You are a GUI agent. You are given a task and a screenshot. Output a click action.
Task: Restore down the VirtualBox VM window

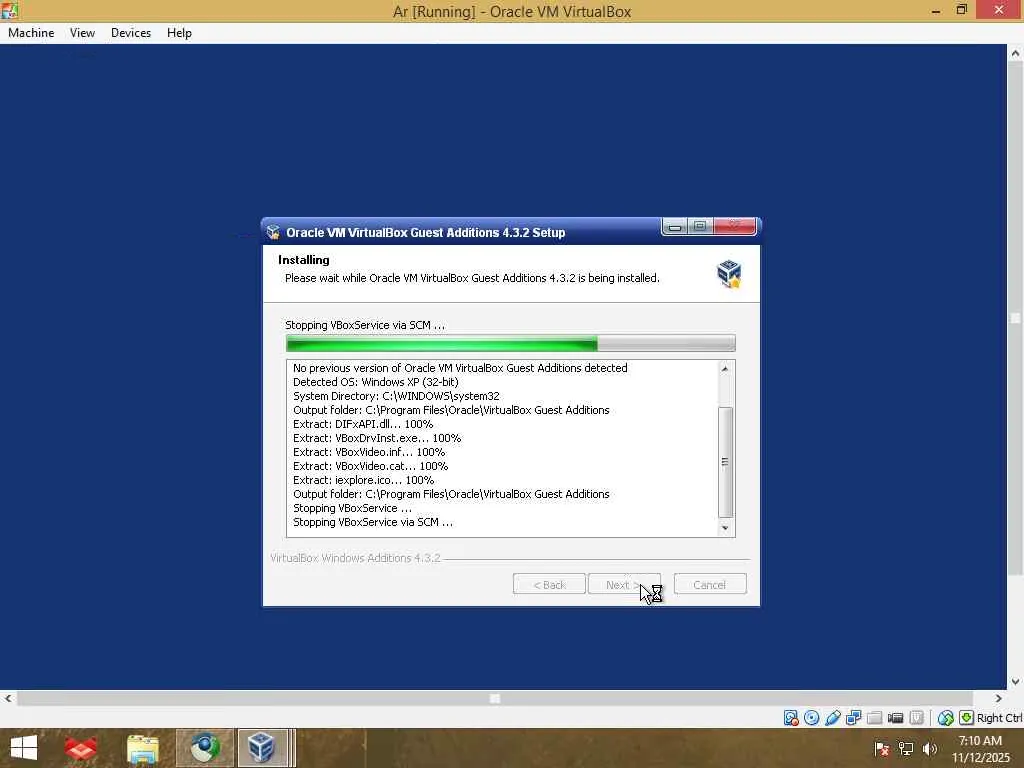(961, 10)
